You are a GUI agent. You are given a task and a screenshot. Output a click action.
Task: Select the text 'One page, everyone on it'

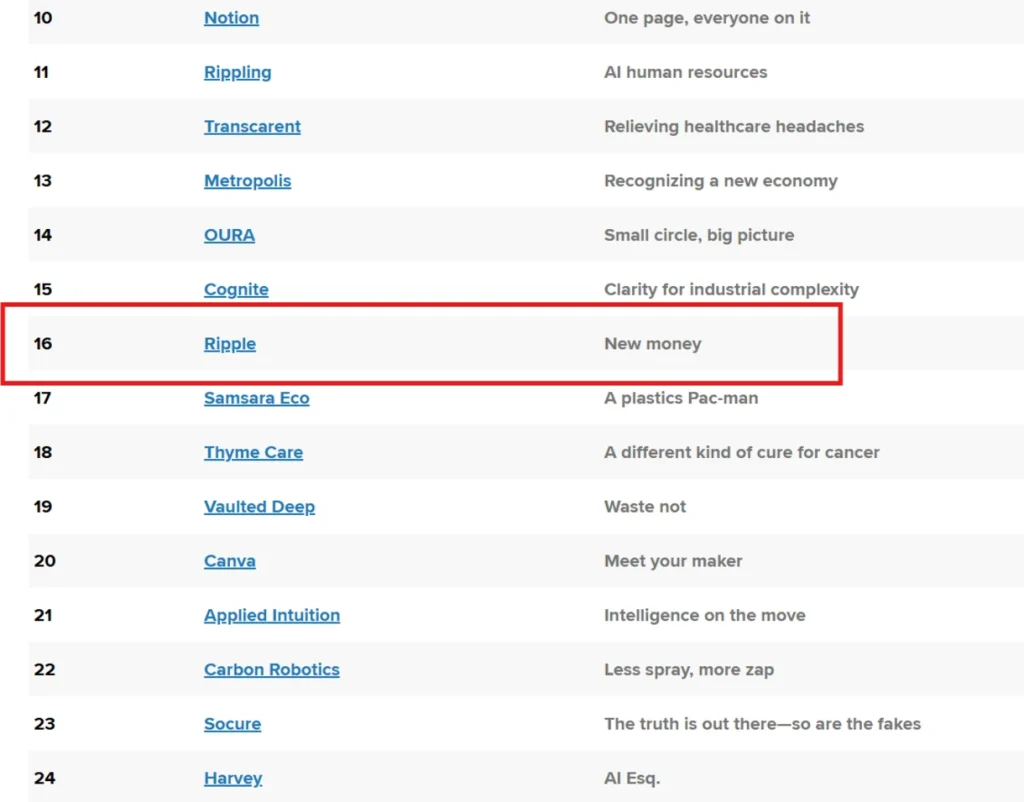point(707,18)
